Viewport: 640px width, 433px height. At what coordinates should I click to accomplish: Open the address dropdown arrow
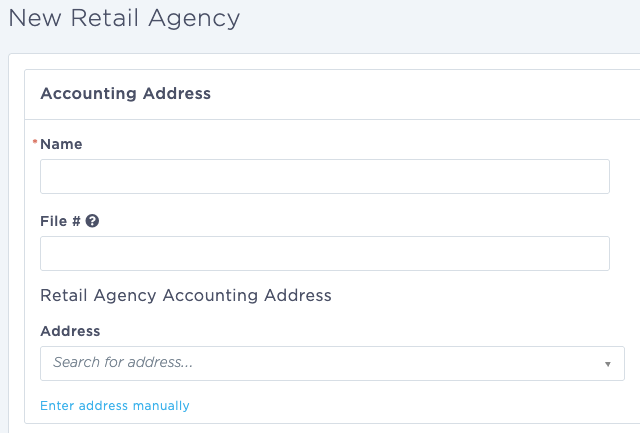pos(608,364)
